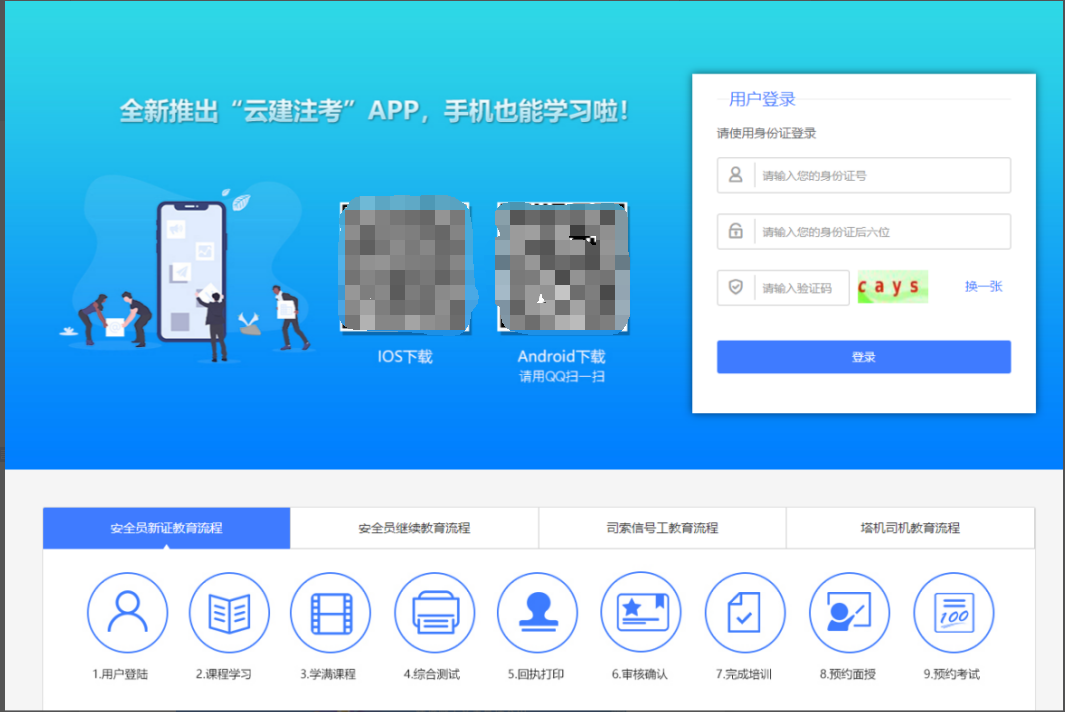This screenshot has width=1065, height=712.
Task: Click the 完成培训 document check icon
Action: point(744,612)
